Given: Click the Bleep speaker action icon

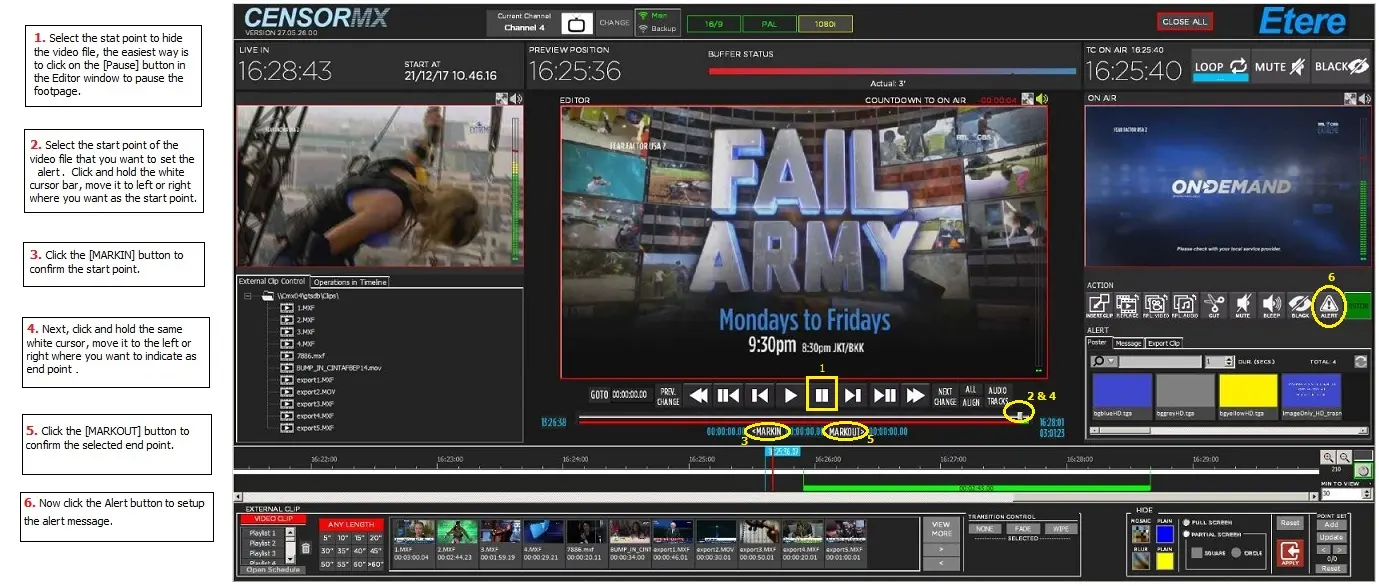Looking at the screenshot, I should point(1271,306).
